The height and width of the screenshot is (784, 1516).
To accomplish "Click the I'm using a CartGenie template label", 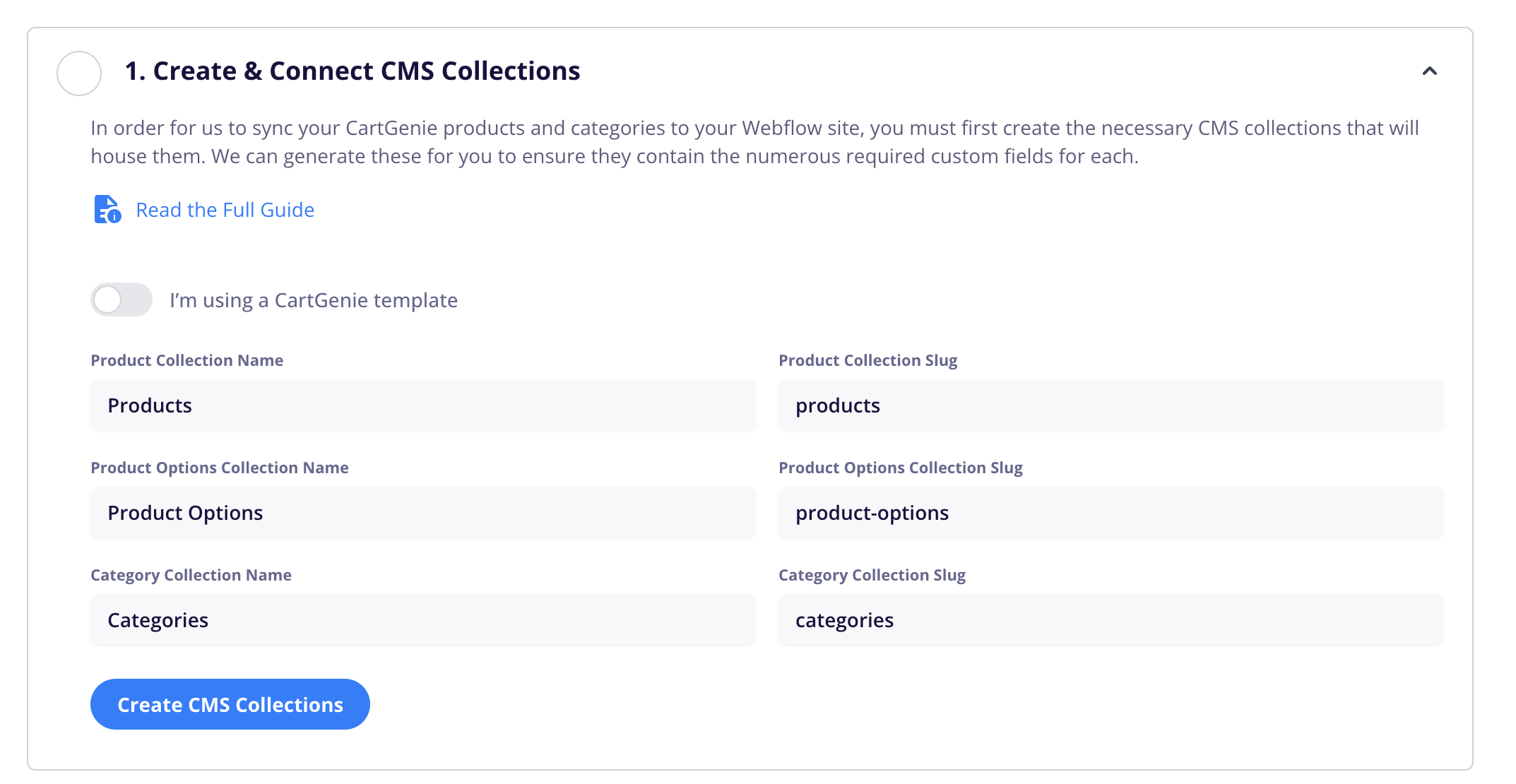I will 314,300.
